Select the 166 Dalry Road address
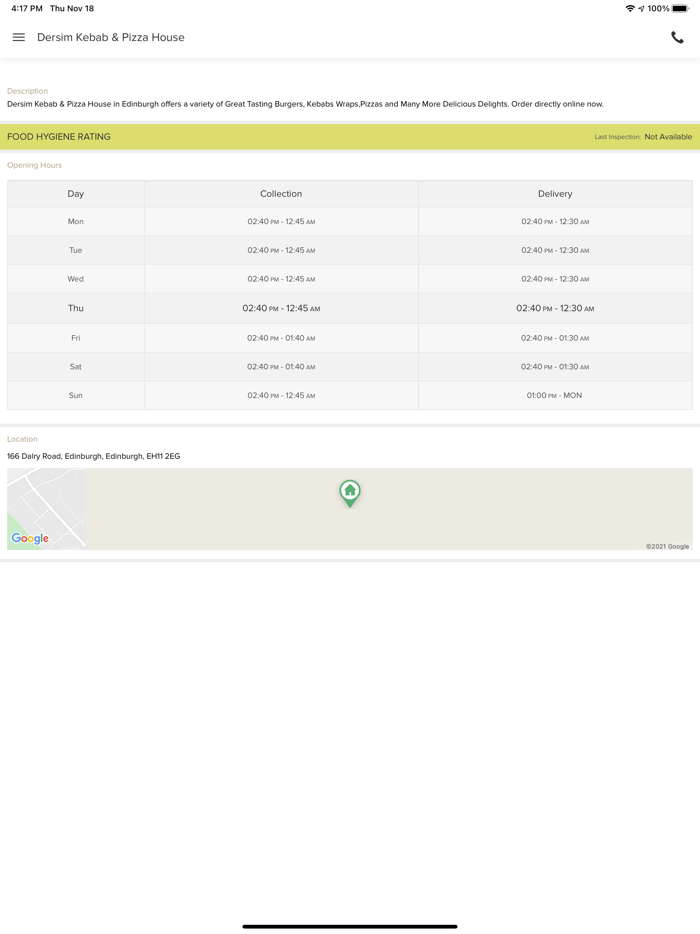This screenshot has height=934, width=700. click(x=94, y=456)
